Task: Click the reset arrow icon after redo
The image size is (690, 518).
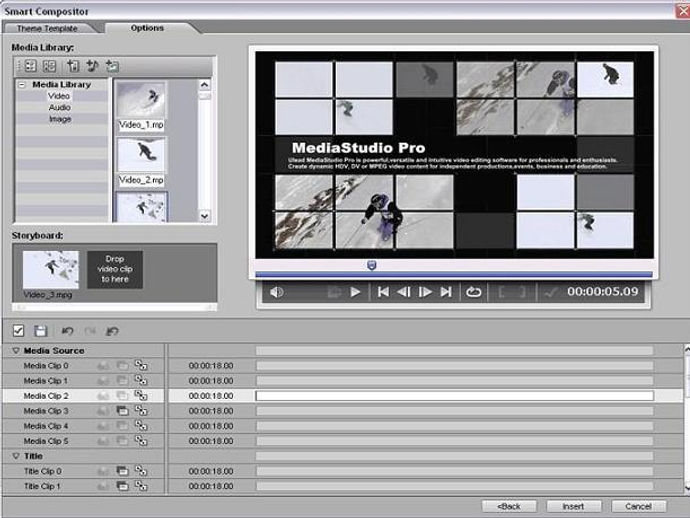Action: pyautogui.click(x=113, y=331)
